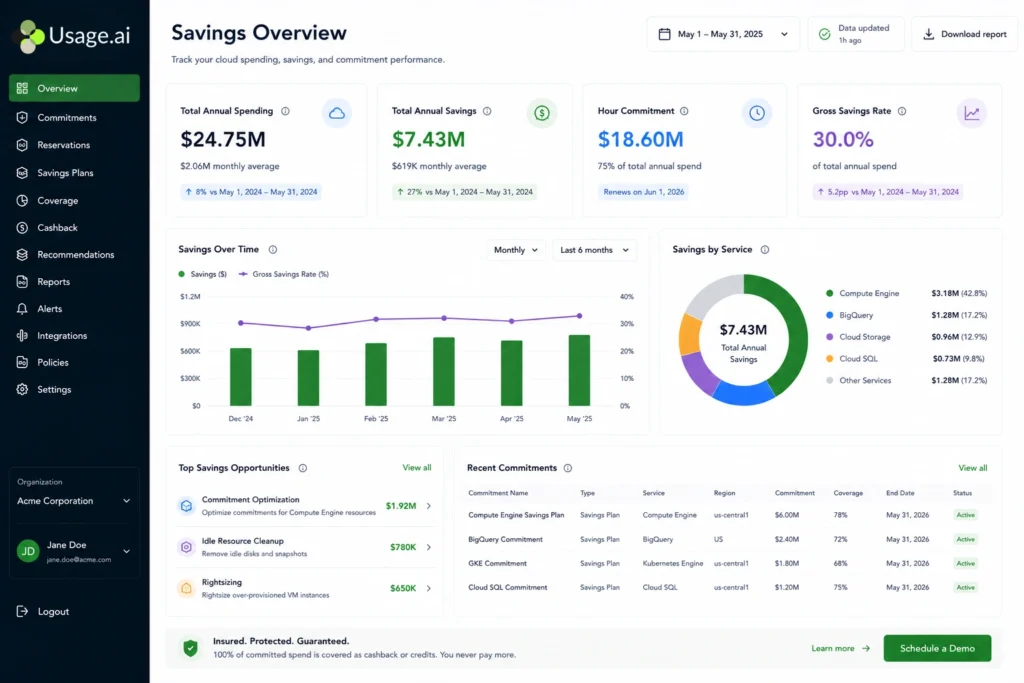The image size is (1024, 683).
Task: Click info icon beside Savings by Service
Action: [x=765, y=249]
